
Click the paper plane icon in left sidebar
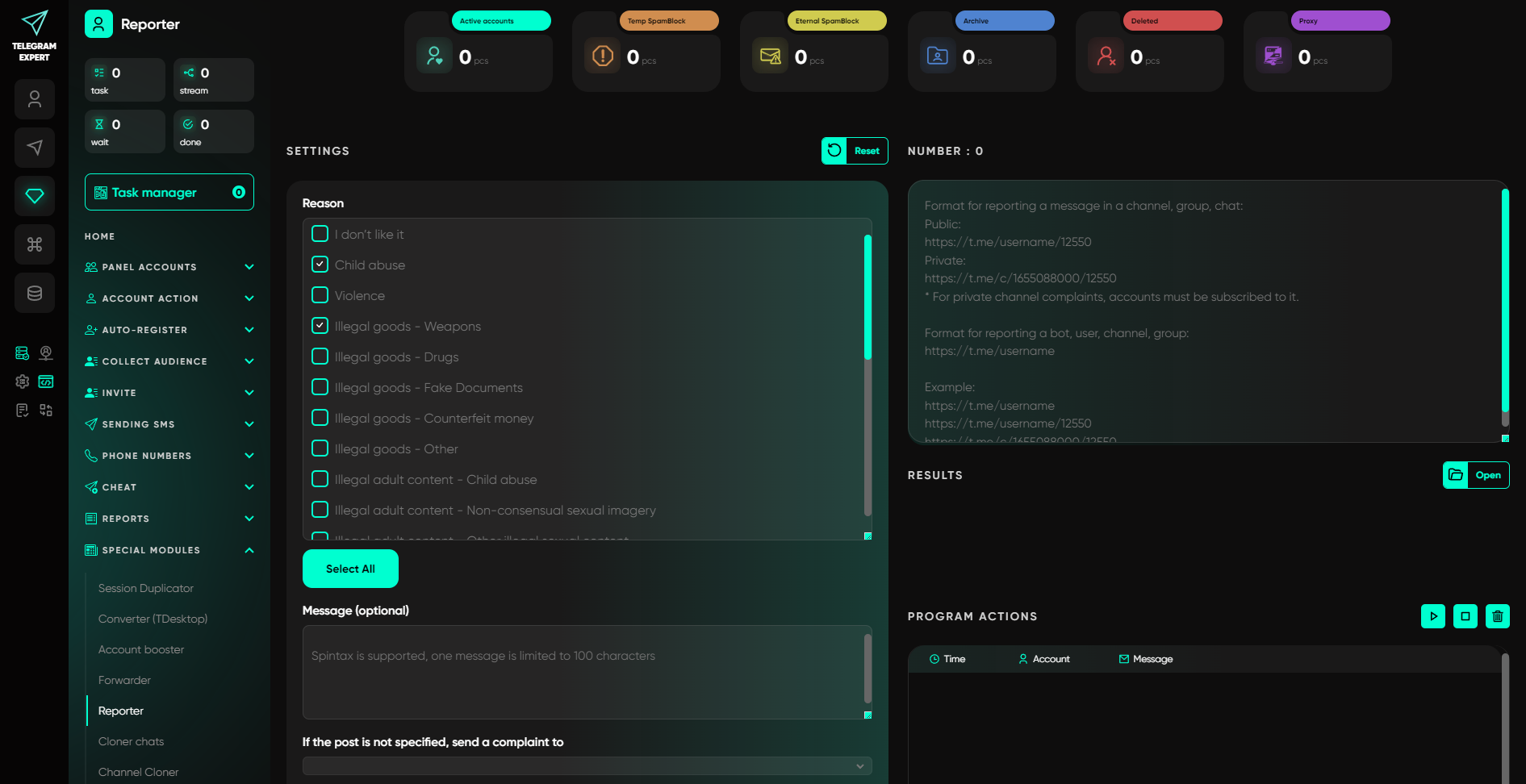click(34, 148)
